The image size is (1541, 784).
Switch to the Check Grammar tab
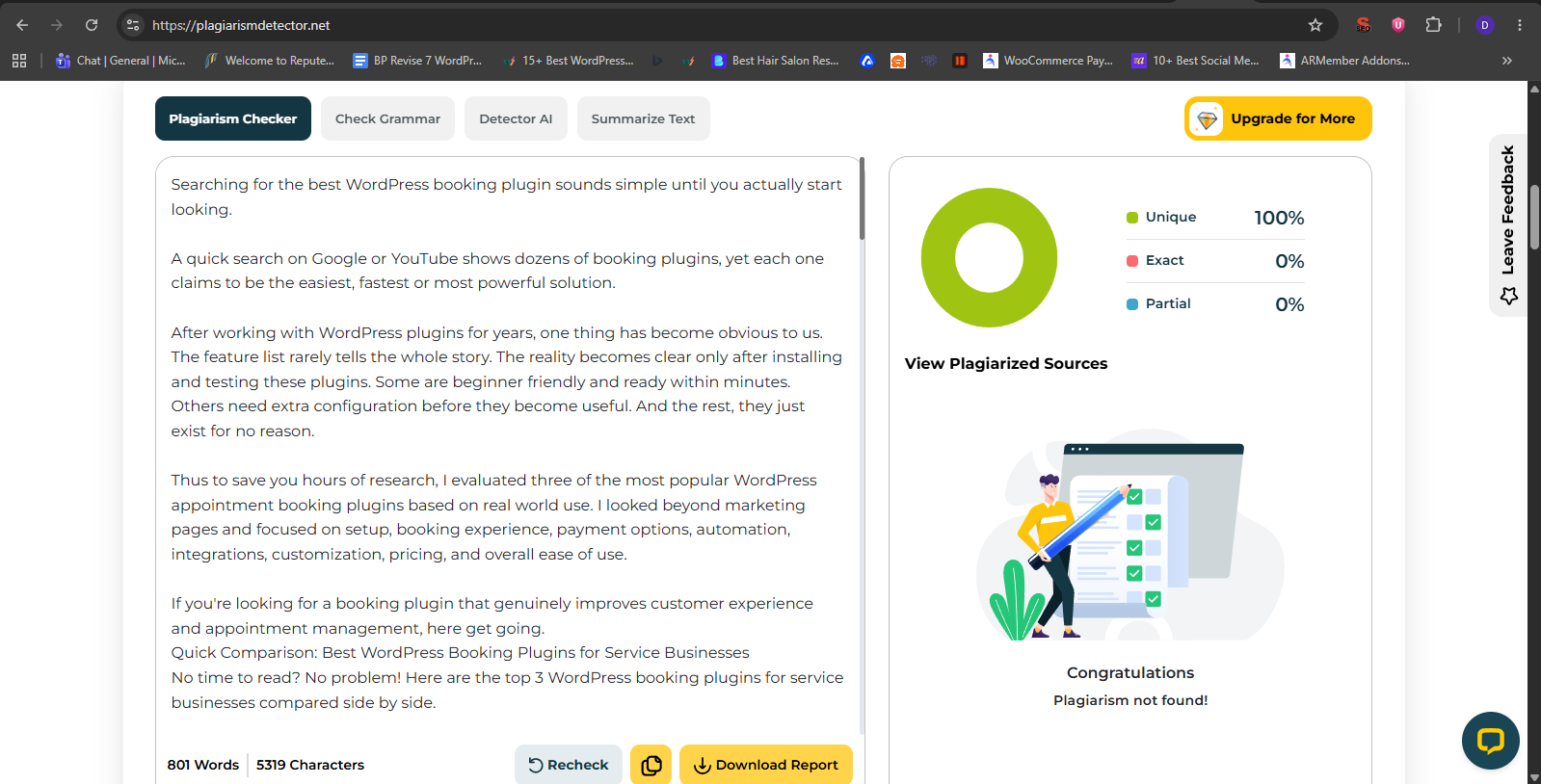[387, 118]
